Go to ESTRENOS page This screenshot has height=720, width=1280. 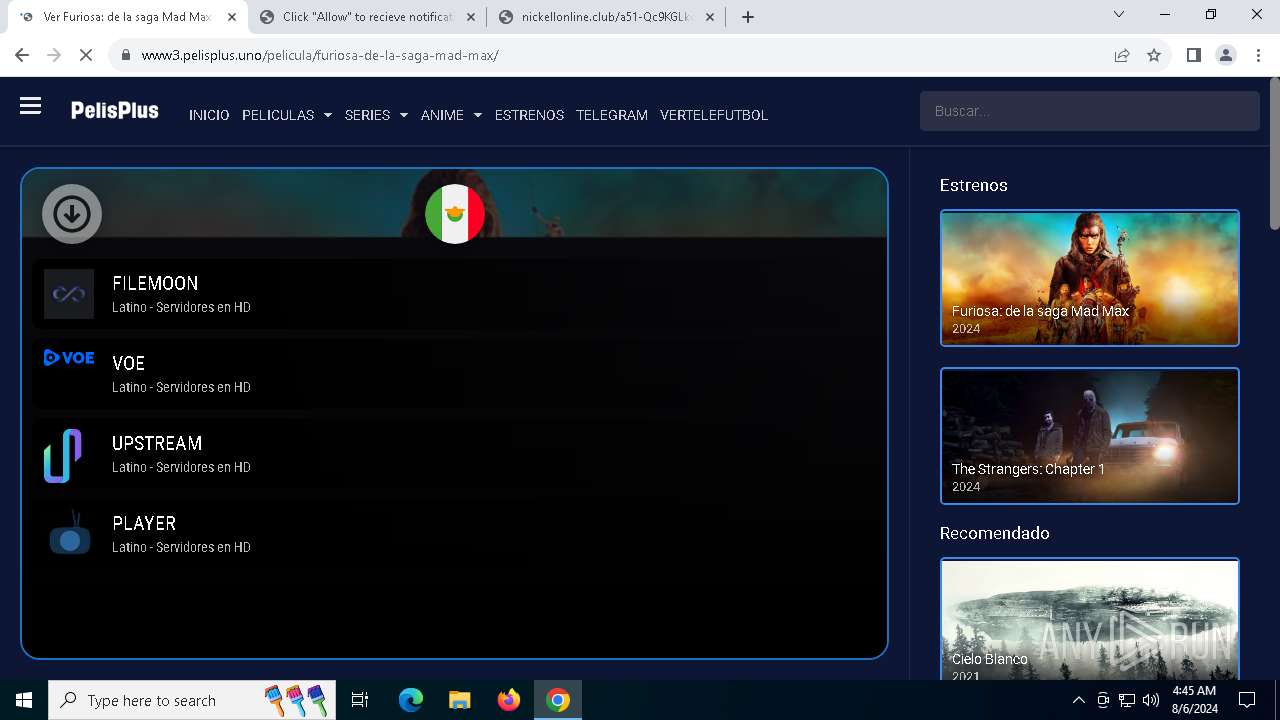coord(529,115)
